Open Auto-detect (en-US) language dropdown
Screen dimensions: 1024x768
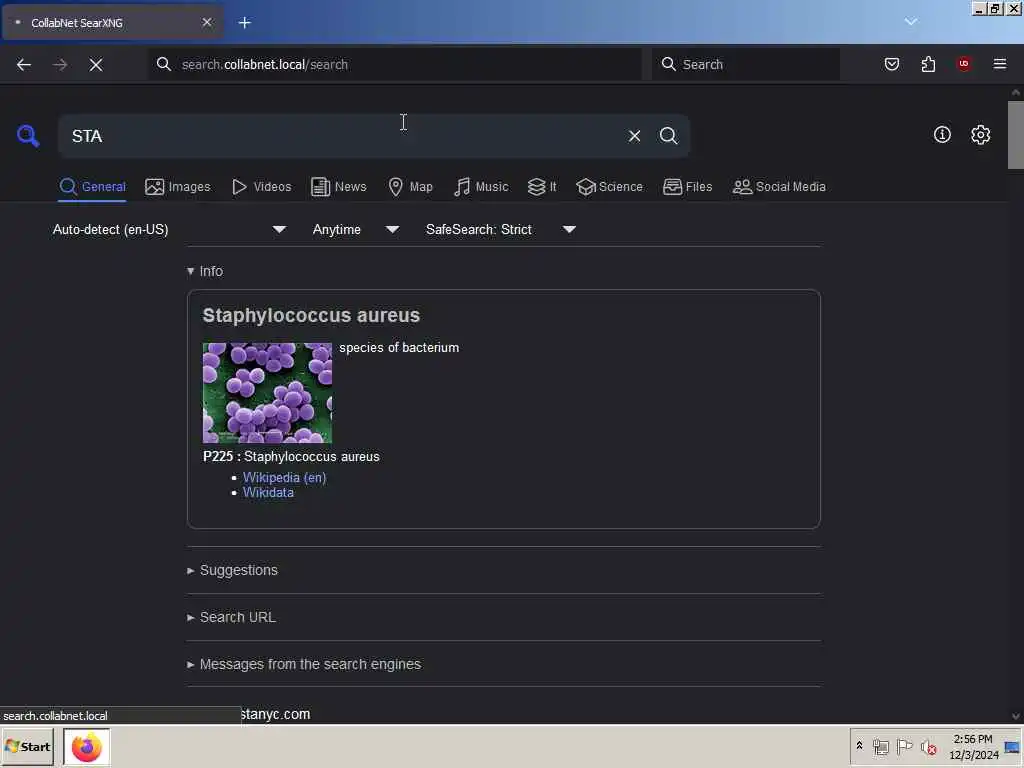coord(169,229)
